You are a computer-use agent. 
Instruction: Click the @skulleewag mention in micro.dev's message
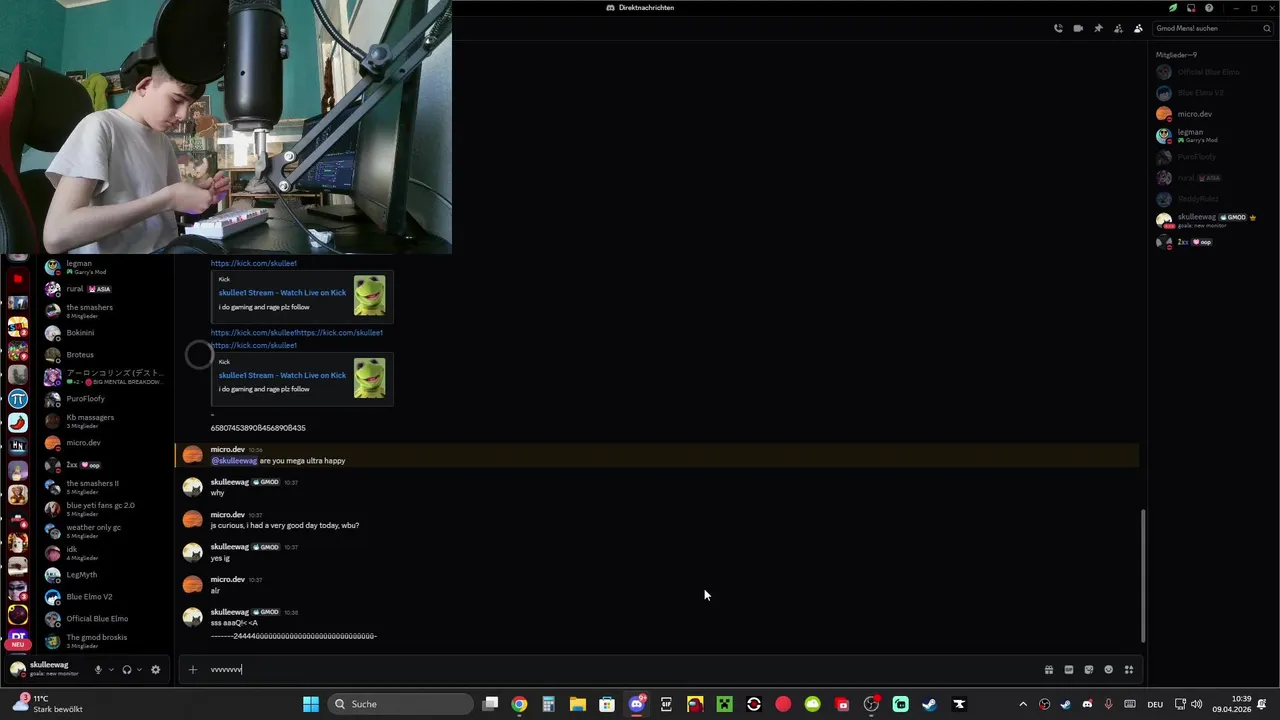[x=234, y=461]
